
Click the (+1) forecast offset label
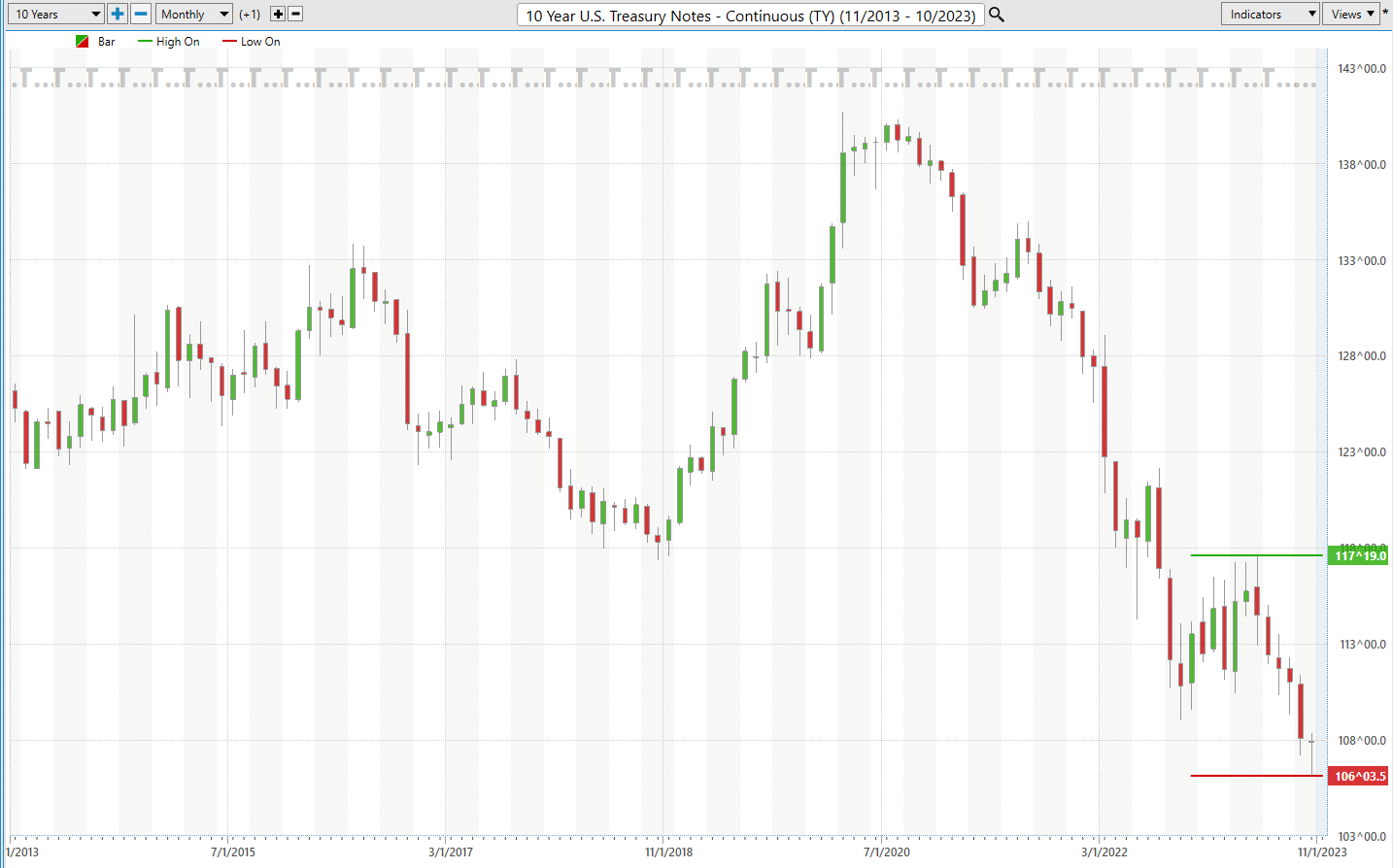[250, 14]
